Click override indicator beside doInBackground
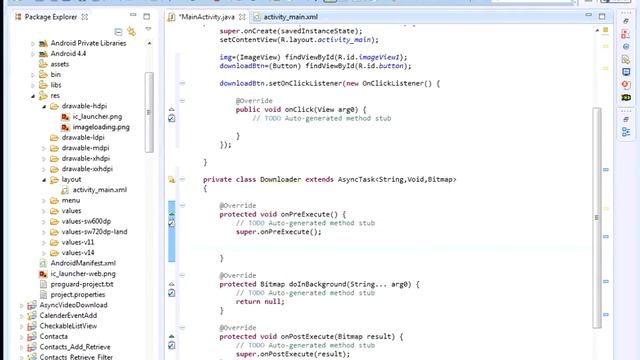This screenshot has height=360, width=640. pyautogui.click(x=171, y=284)
